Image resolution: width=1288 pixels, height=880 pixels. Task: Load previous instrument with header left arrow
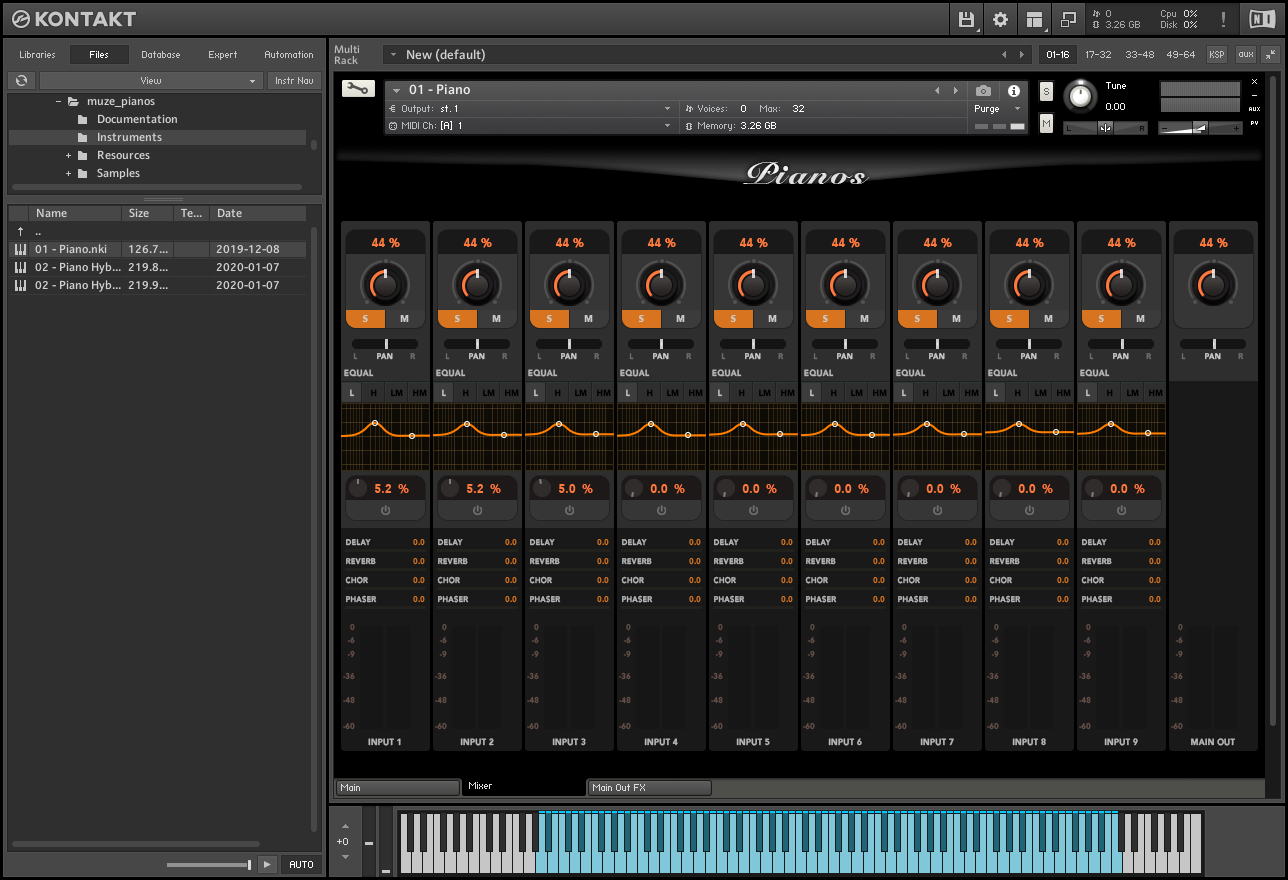pyautogui.click(x=937, y=90)
